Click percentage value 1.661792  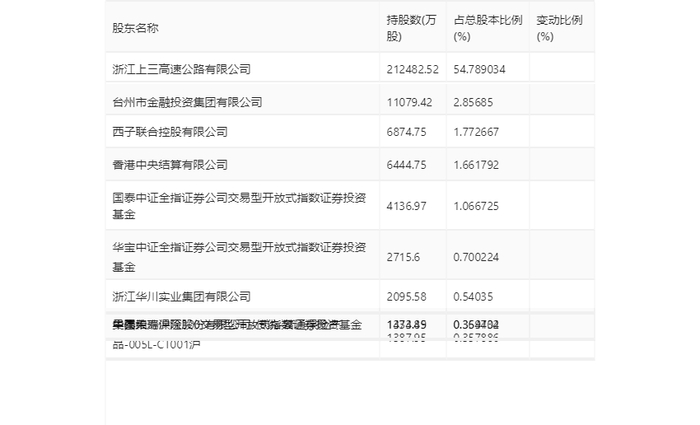click(x=476, y=165)
